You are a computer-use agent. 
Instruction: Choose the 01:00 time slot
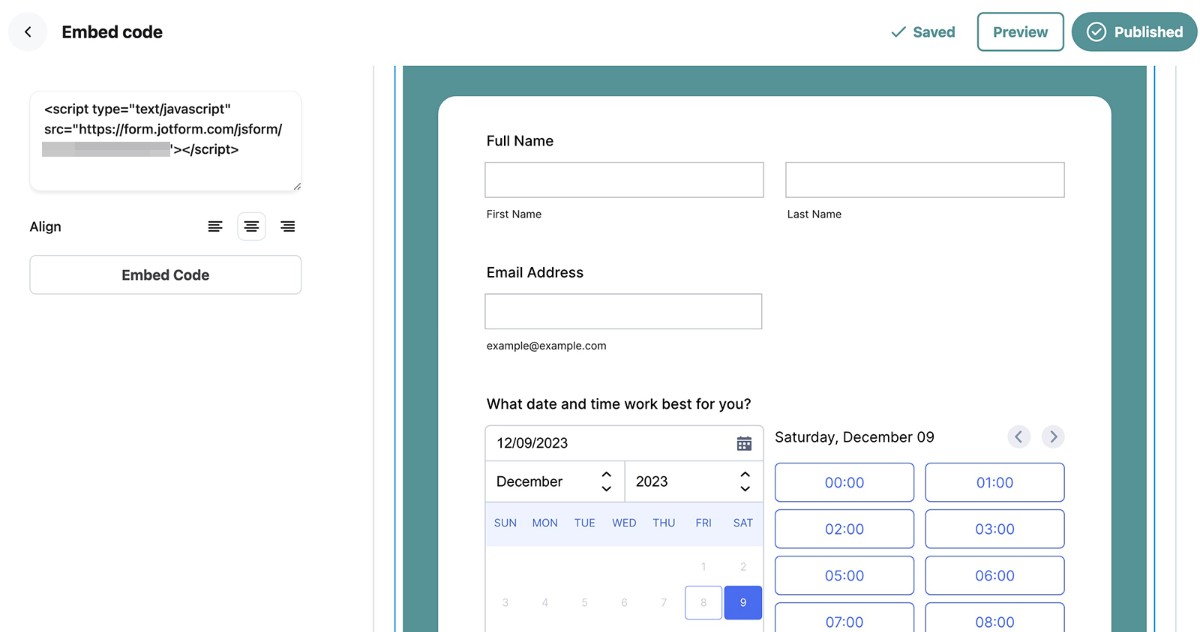point(995,482)
